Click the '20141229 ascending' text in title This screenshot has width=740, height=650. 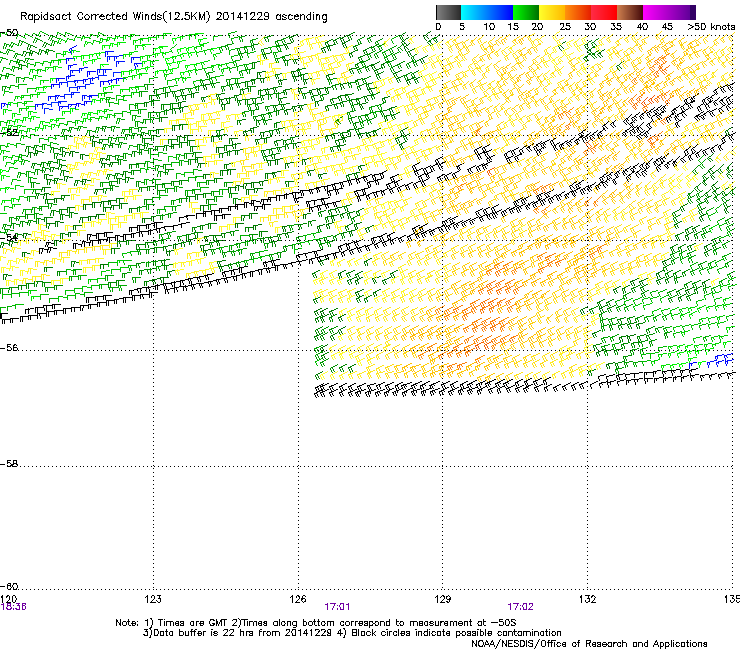(271, 17)
